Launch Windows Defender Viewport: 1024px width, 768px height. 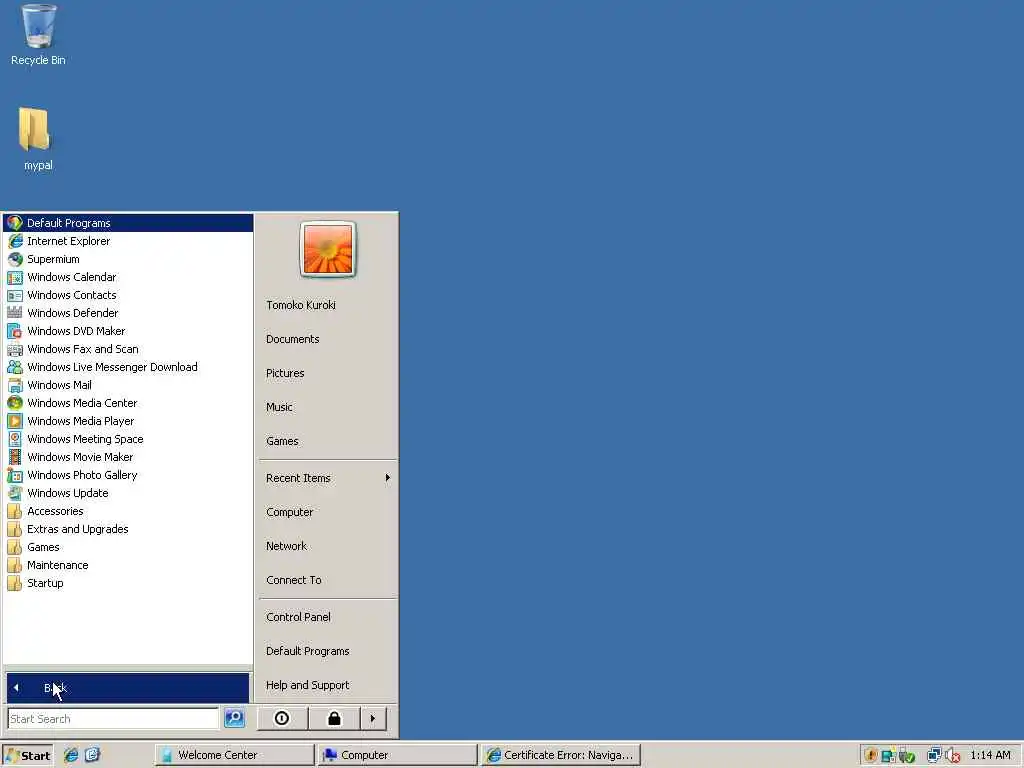(128, 313)
